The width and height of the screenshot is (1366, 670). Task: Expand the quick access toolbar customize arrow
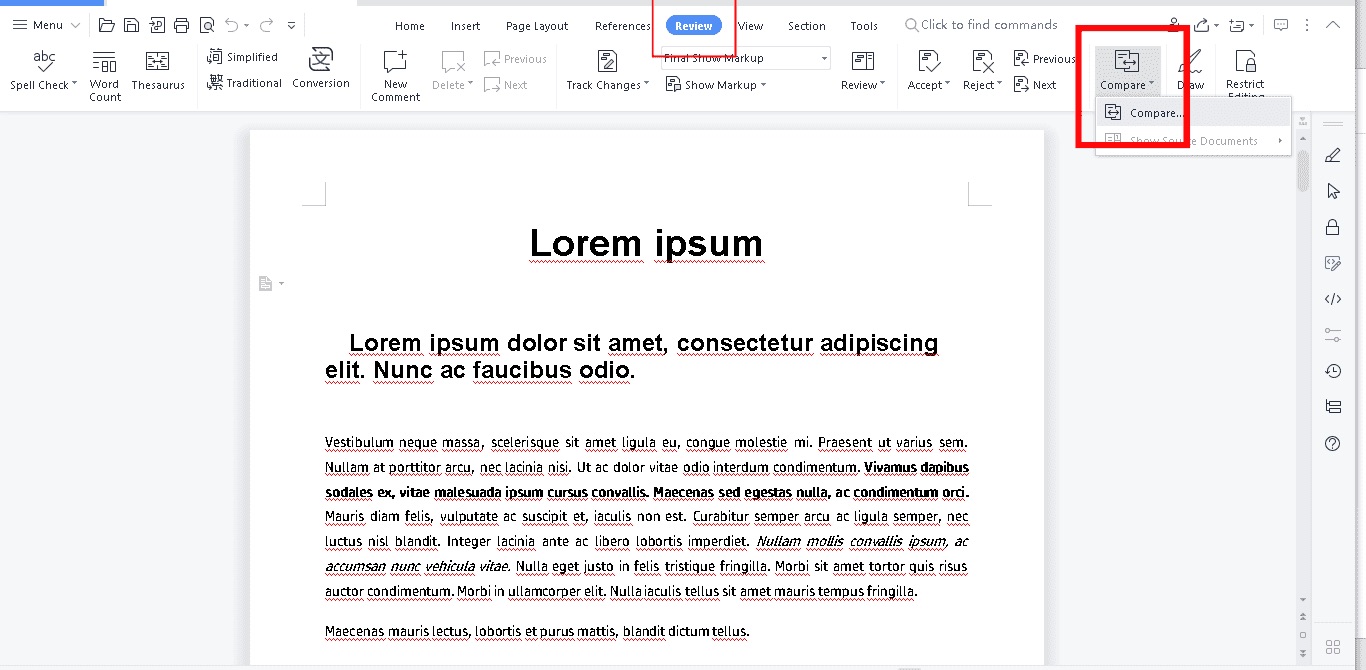click(x=291, y=25)
